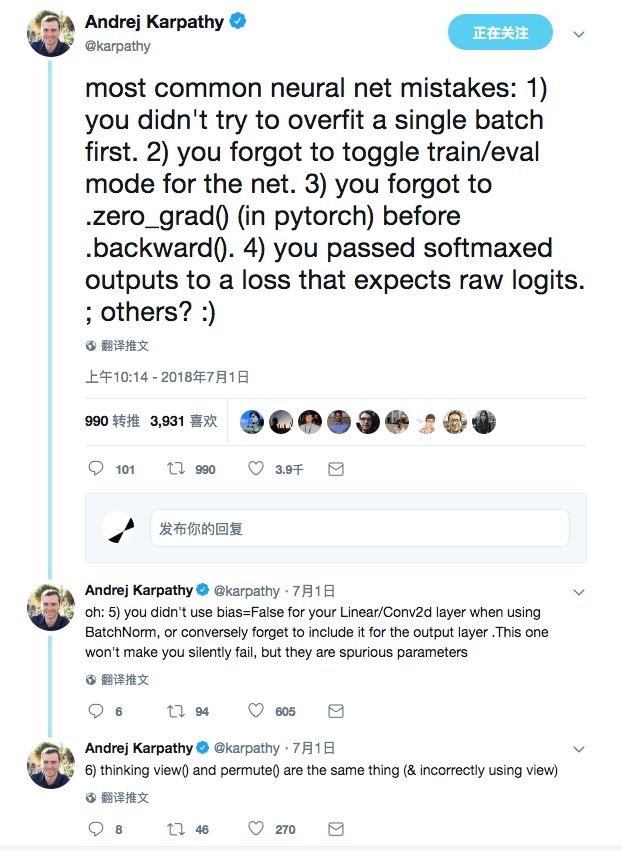
Task: Share view() permute() tweet via envelope icon
Action: coord(336,828)
